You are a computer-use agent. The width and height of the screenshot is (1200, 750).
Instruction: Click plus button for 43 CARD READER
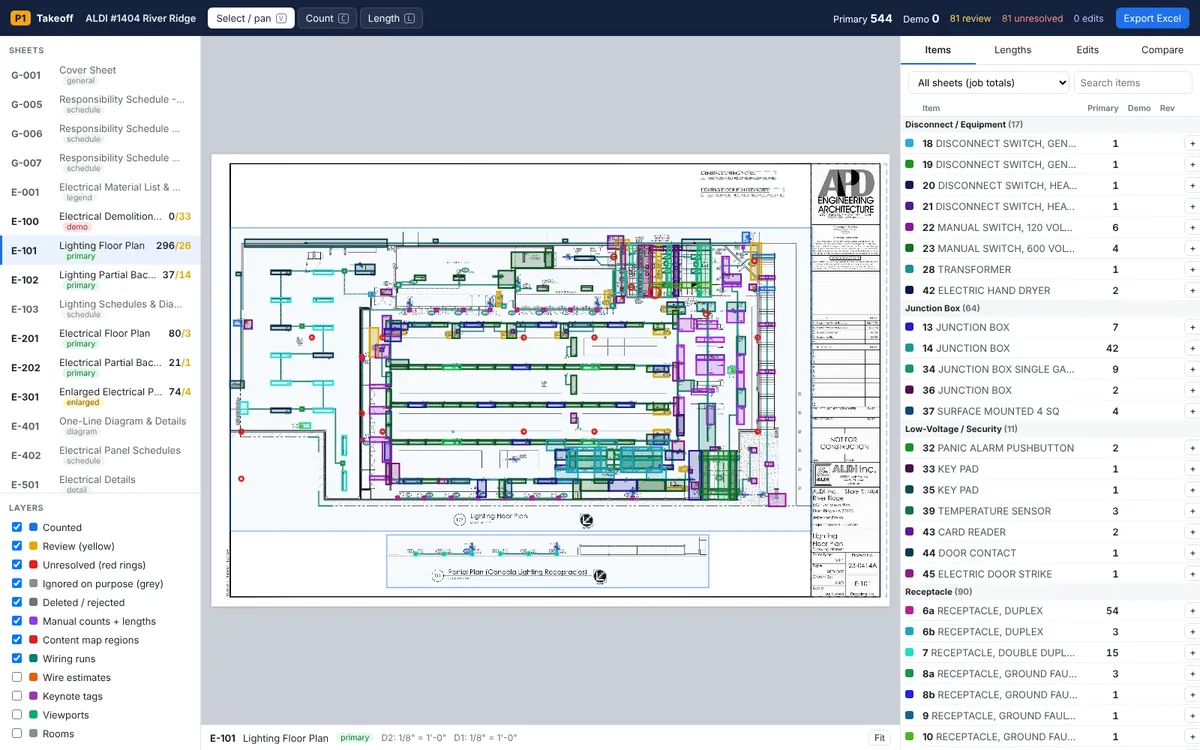pos(1192,533)
